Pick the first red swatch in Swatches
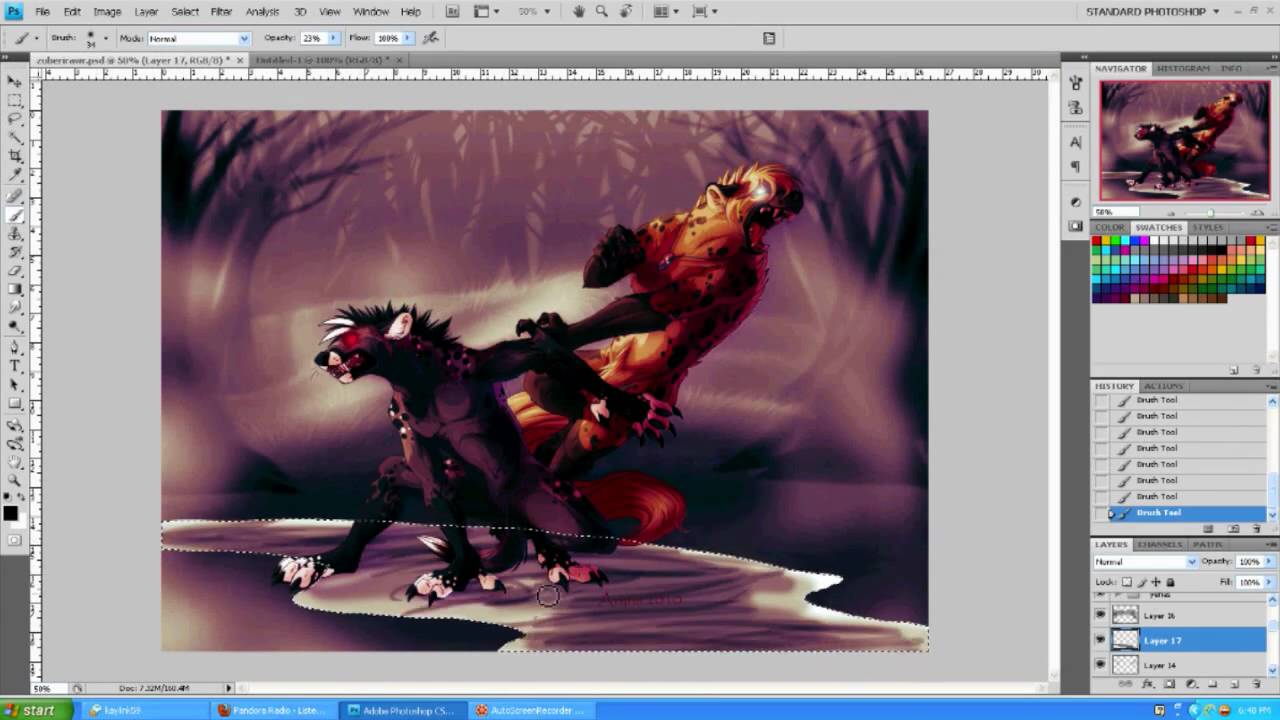 pos(1097,241)
